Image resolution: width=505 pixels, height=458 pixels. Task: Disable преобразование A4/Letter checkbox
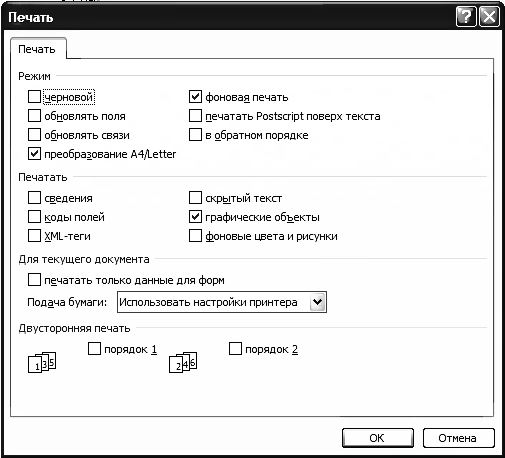(x=34, y=154)
